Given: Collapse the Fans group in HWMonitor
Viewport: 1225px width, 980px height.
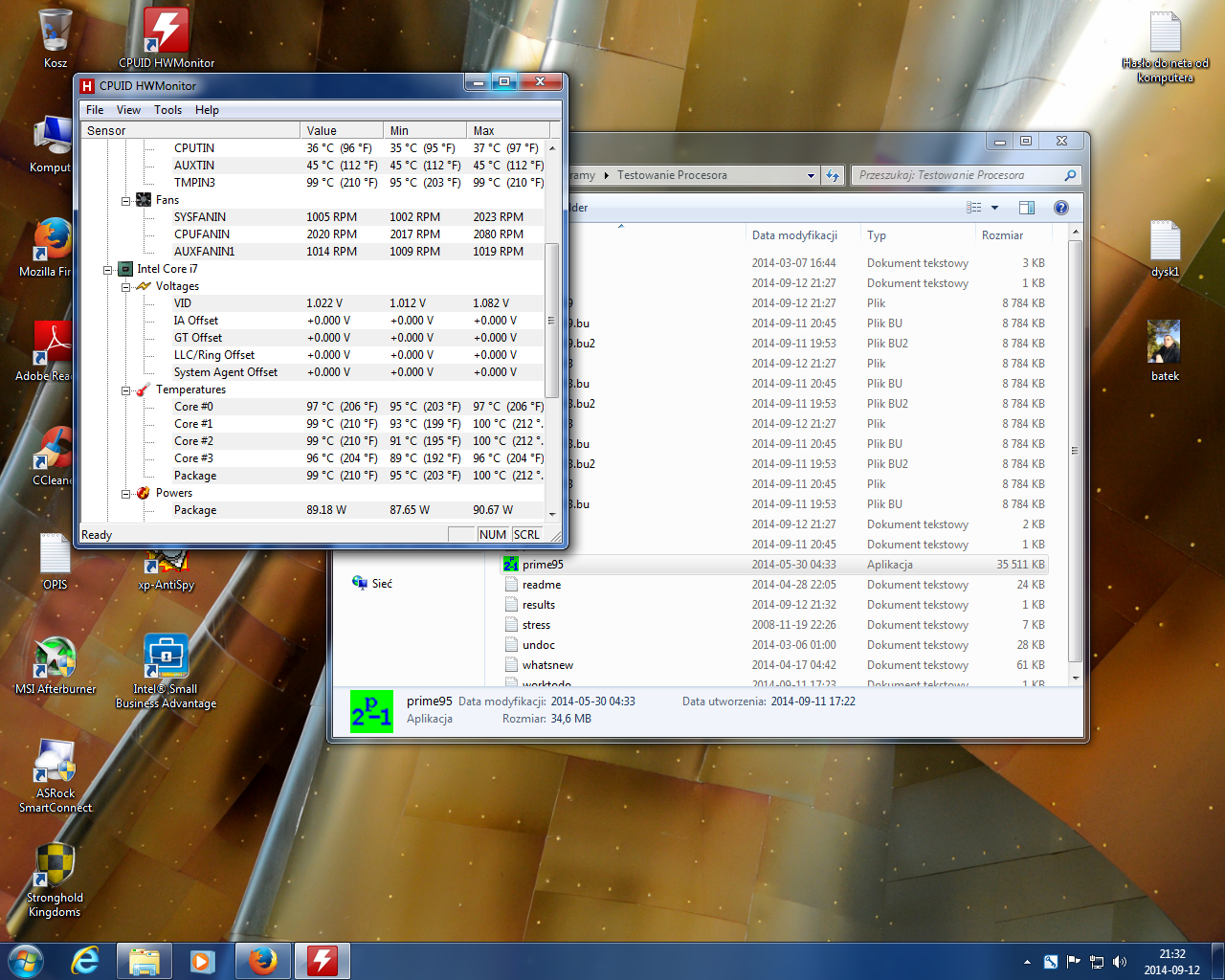Looking at the screenshot, I should (x=126, y=200).
